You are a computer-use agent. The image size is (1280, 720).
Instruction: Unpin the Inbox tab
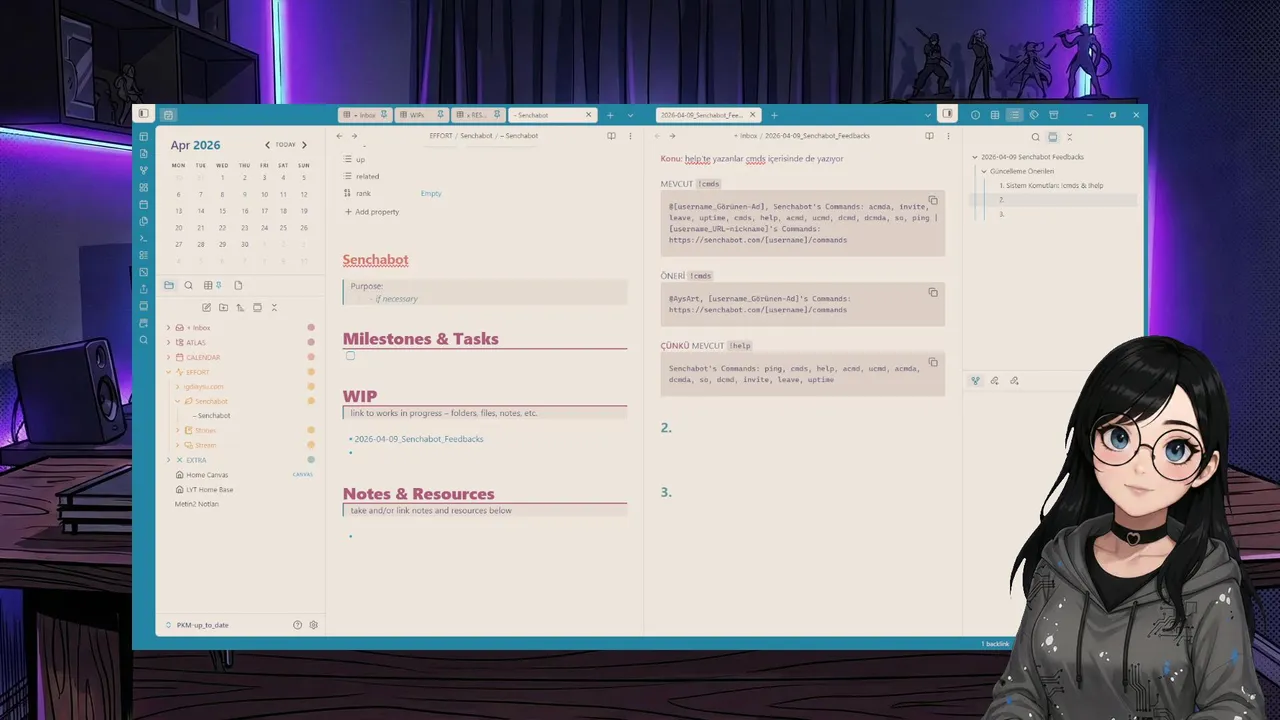click(384, 115)
